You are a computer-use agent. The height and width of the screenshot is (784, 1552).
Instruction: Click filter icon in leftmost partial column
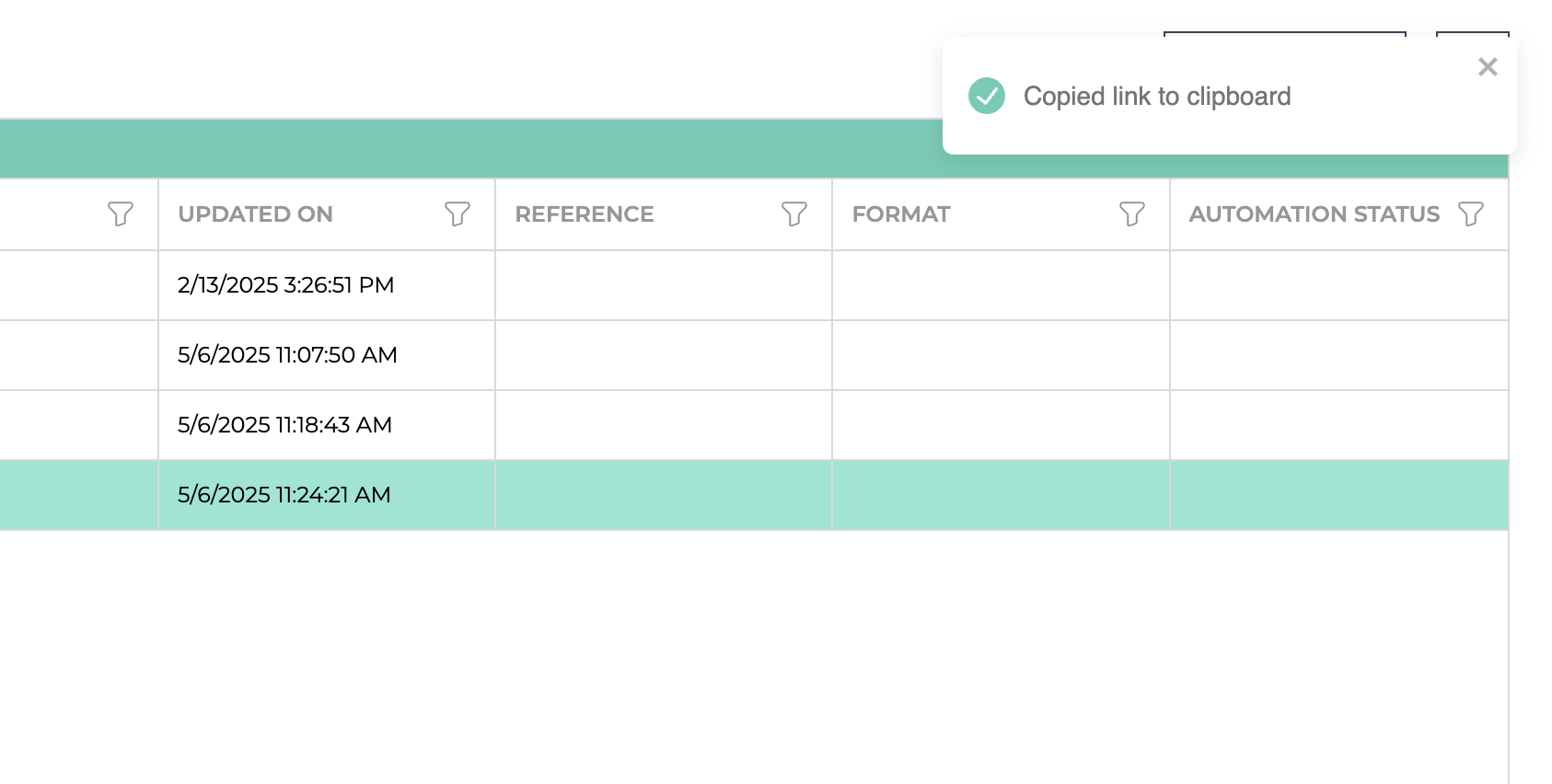121,214
